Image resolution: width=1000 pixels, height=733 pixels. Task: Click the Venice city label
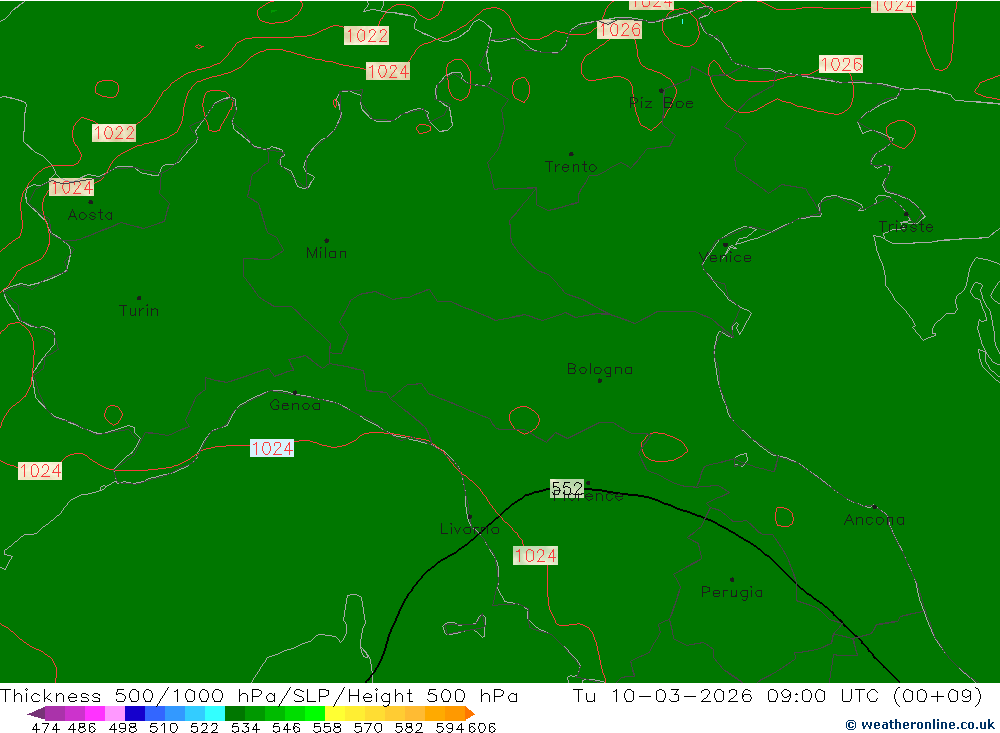(725, 258)
